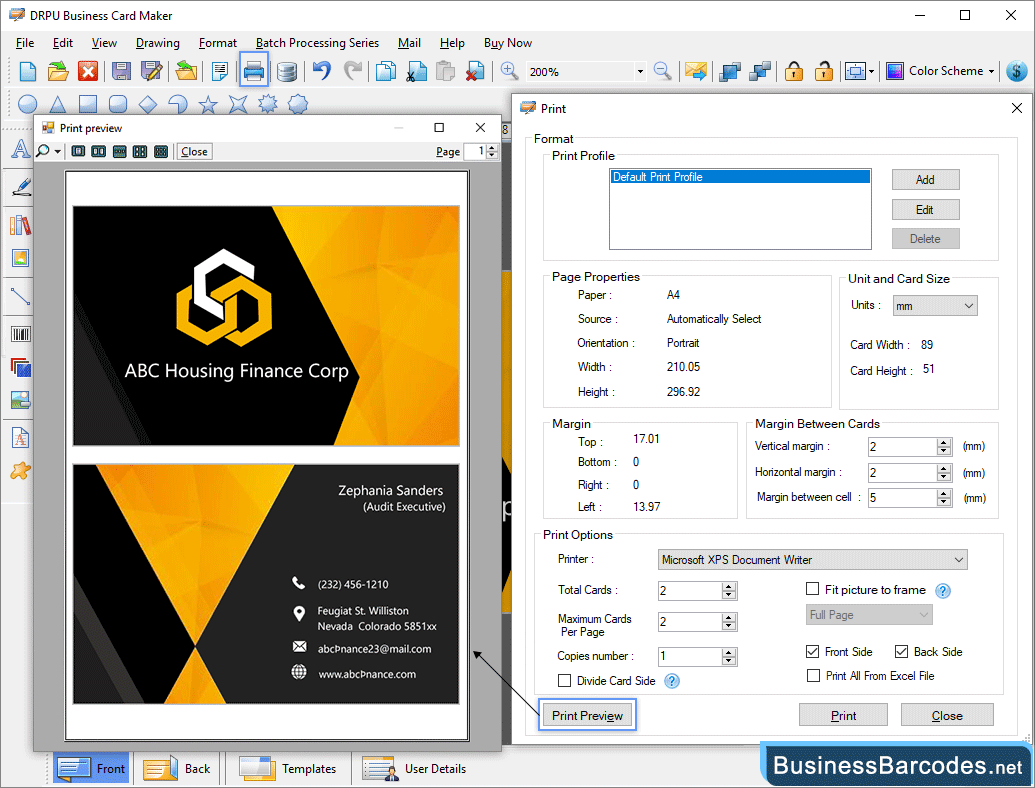Viewport: 1035px width, 788px height.
Task: Open the Library books icon in sidebar
Action: 20,225
